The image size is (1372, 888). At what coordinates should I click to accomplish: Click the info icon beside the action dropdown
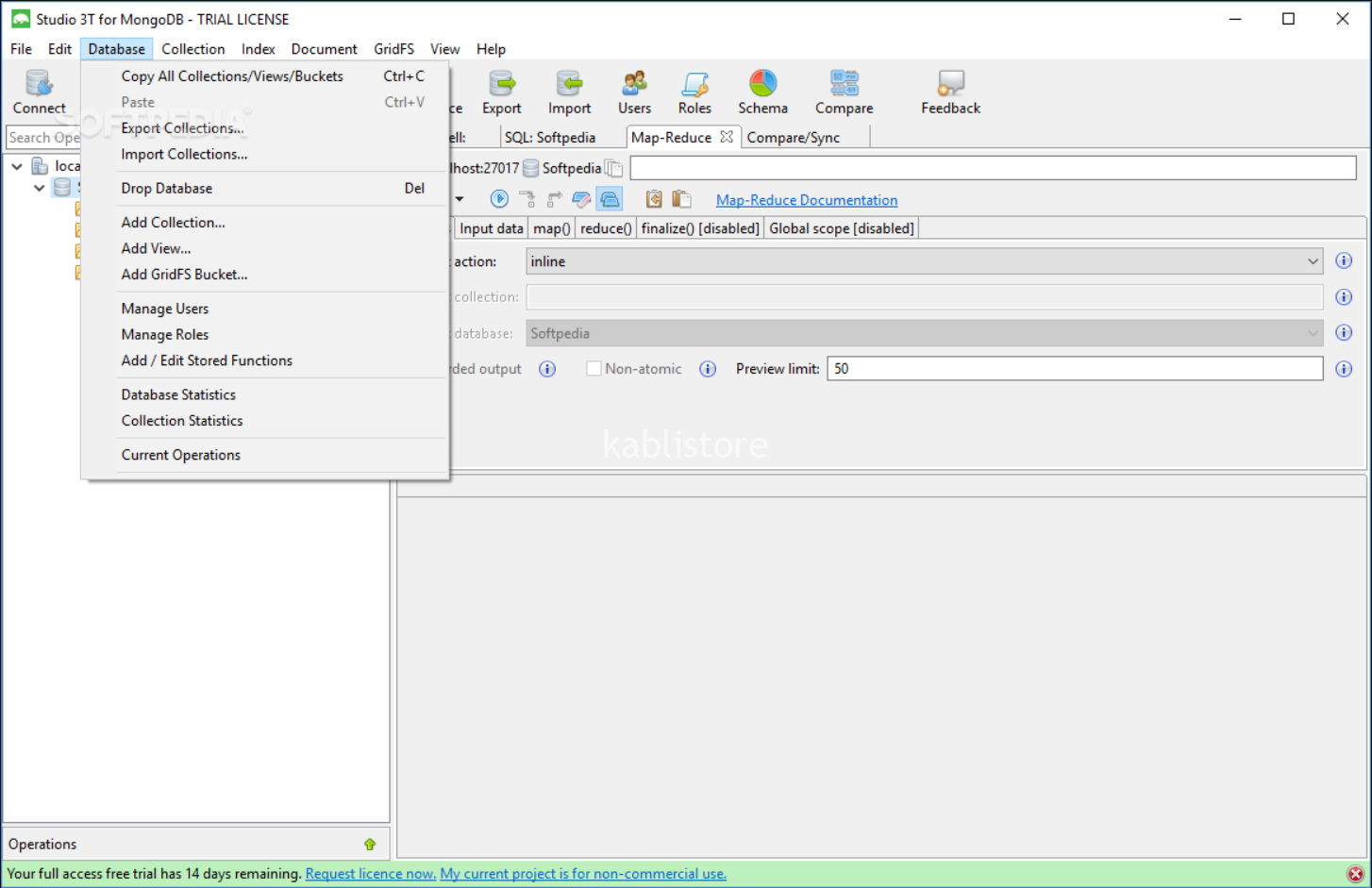tap(1344, 260)
